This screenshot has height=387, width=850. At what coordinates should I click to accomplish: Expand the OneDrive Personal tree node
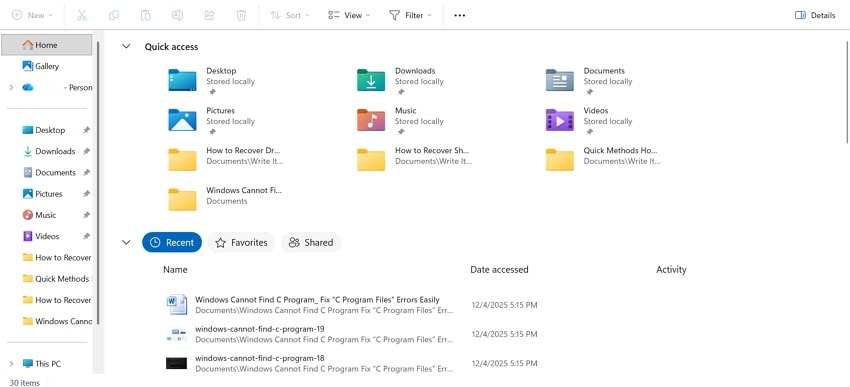pyautogui.click(x=11, y=87)
